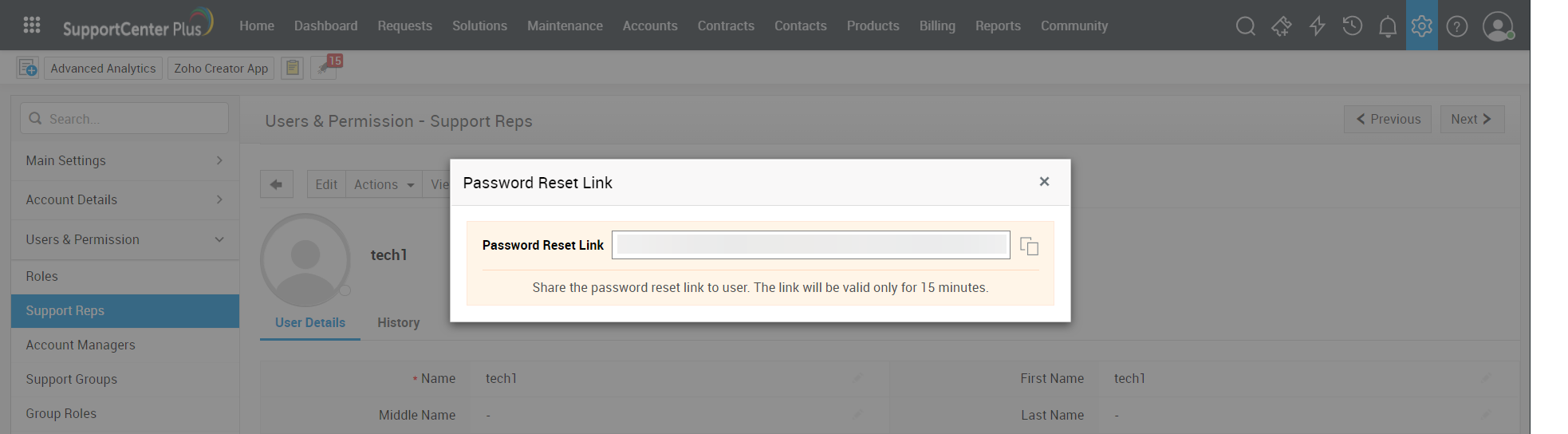Switch to the History tab

[x=398, y=322]
